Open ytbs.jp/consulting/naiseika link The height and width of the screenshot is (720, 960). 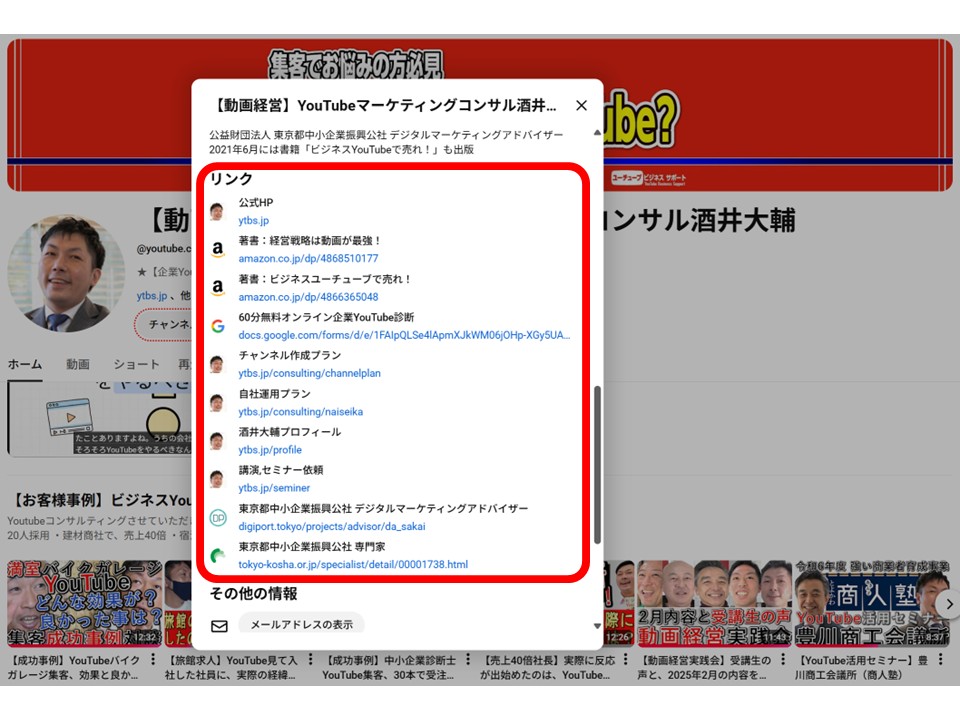(x=301, y=411)
